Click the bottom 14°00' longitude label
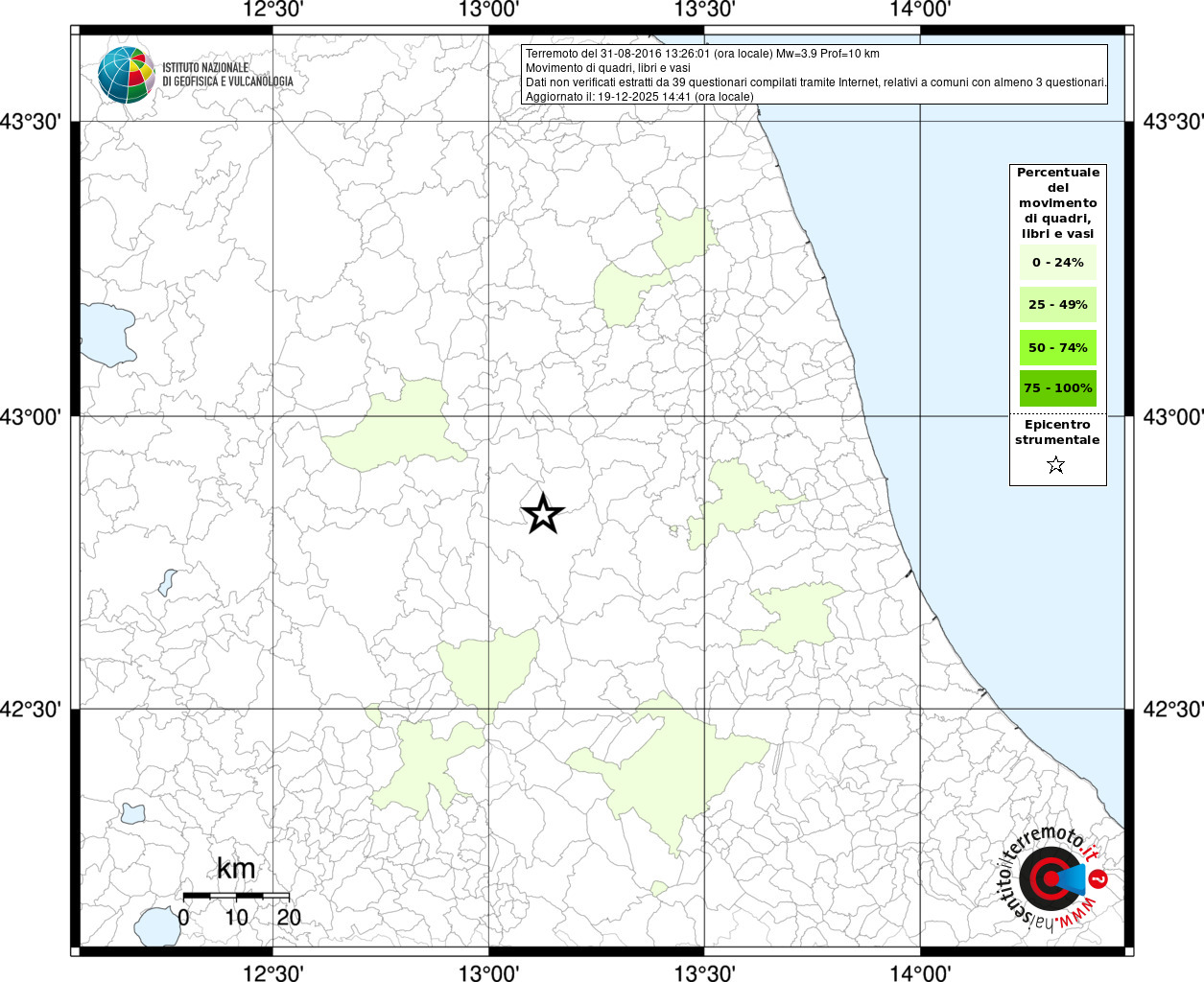 click(921, 972)
